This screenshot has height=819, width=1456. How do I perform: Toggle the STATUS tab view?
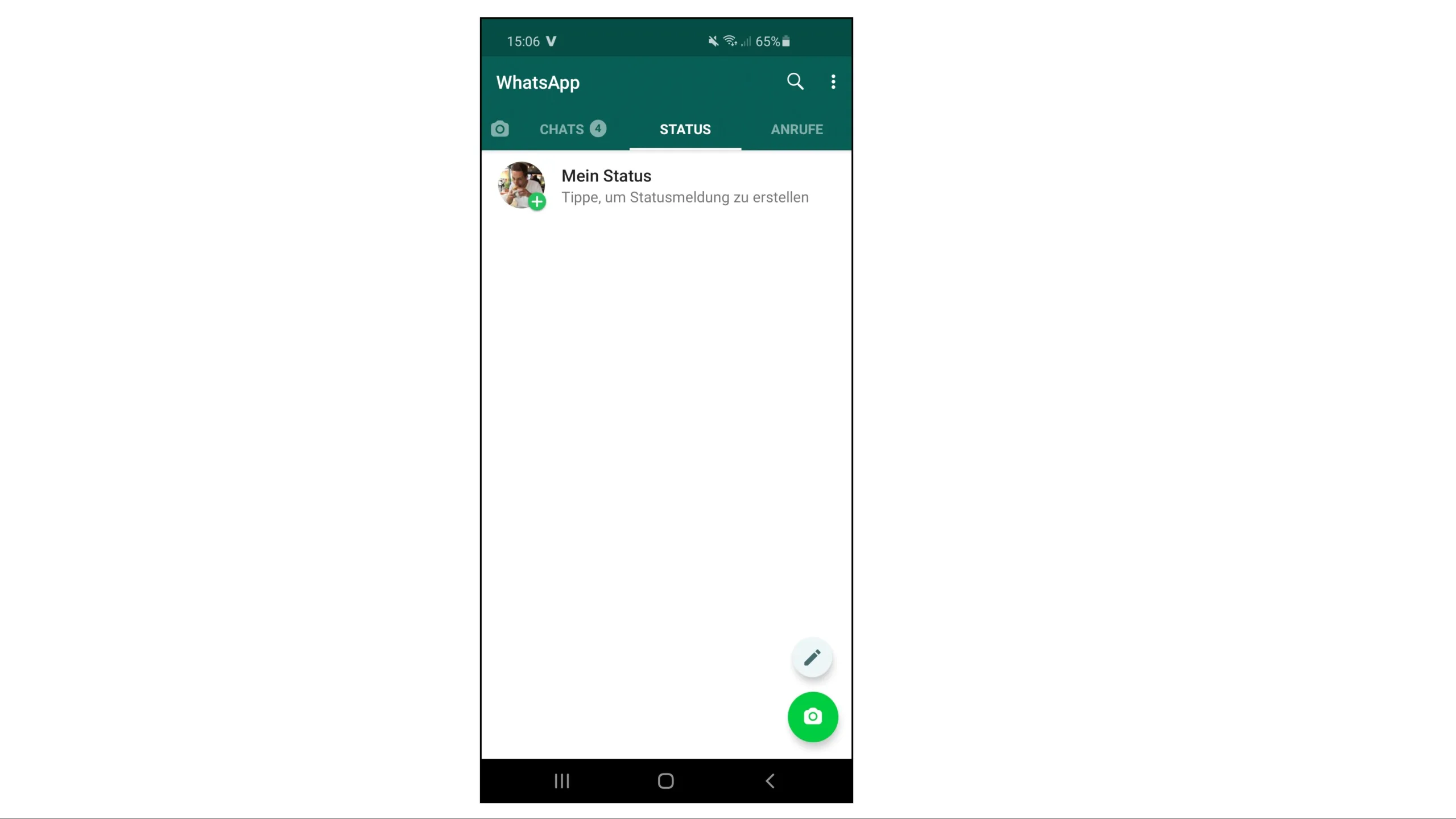[685, 128]
